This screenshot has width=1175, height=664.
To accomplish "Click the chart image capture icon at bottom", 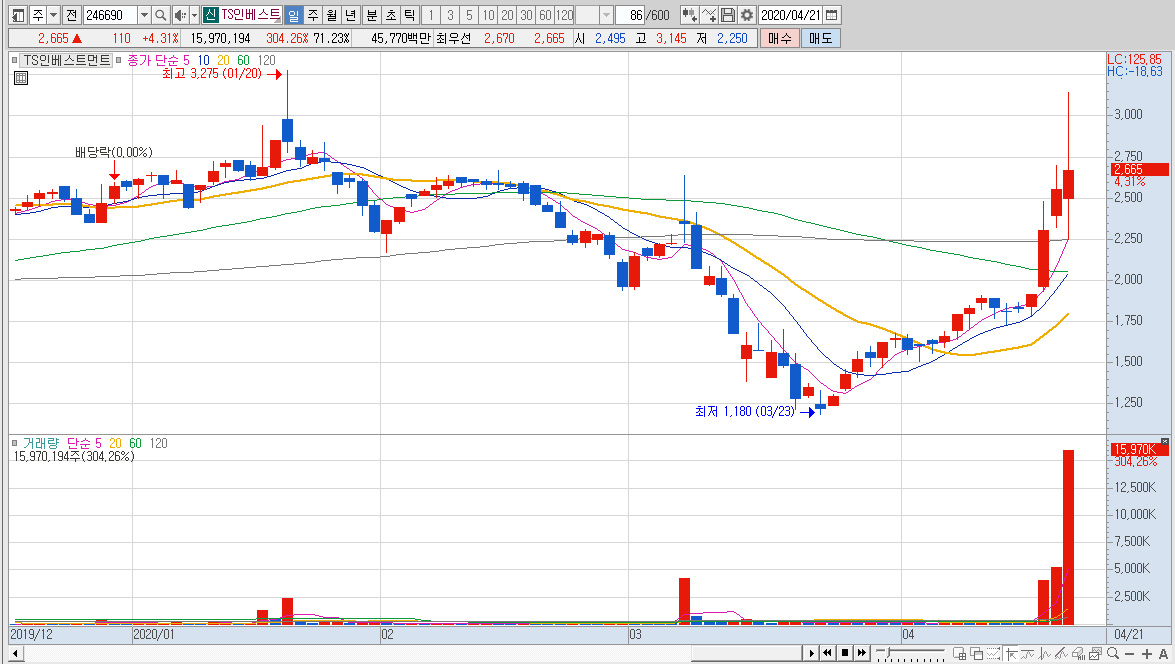I will [1096, 654].
